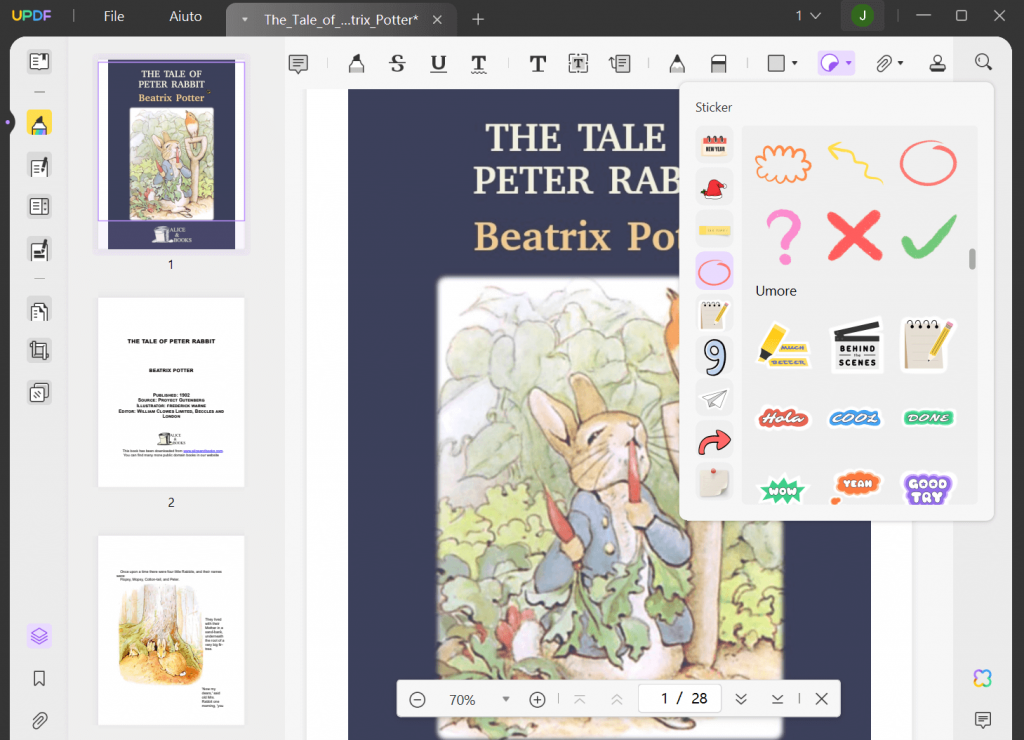Insert the red X sticker

coord(854,235)
